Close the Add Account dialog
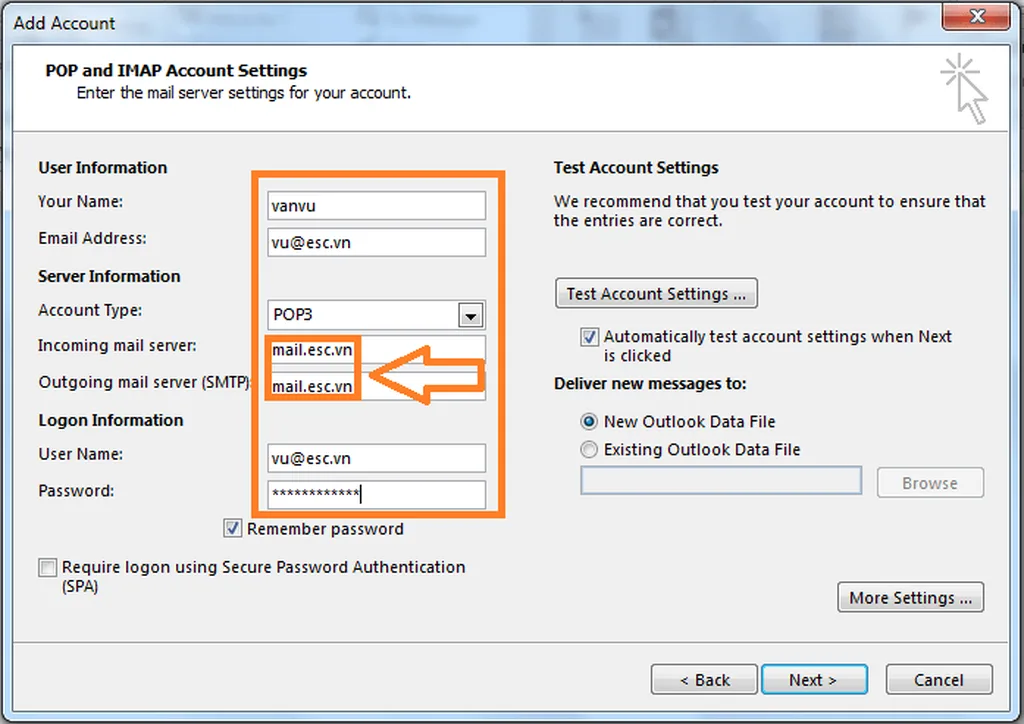 (976, 16)
